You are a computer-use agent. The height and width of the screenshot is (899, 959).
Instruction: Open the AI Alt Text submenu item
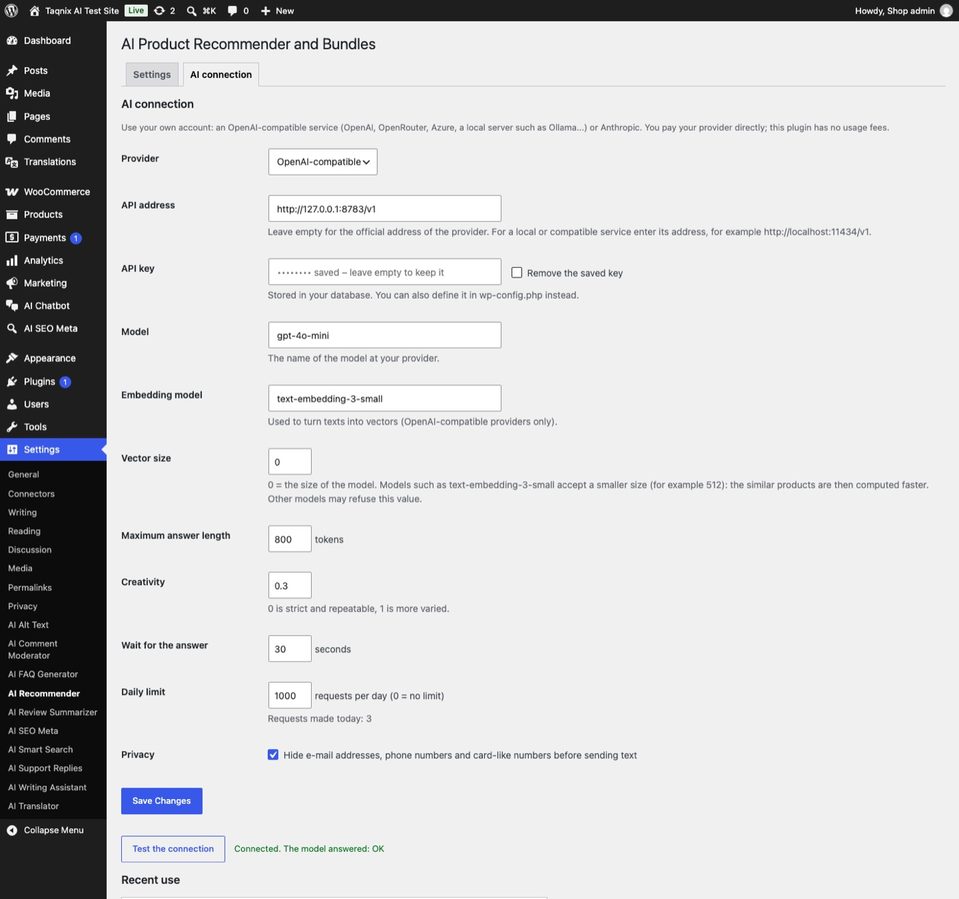click(28, 624)
